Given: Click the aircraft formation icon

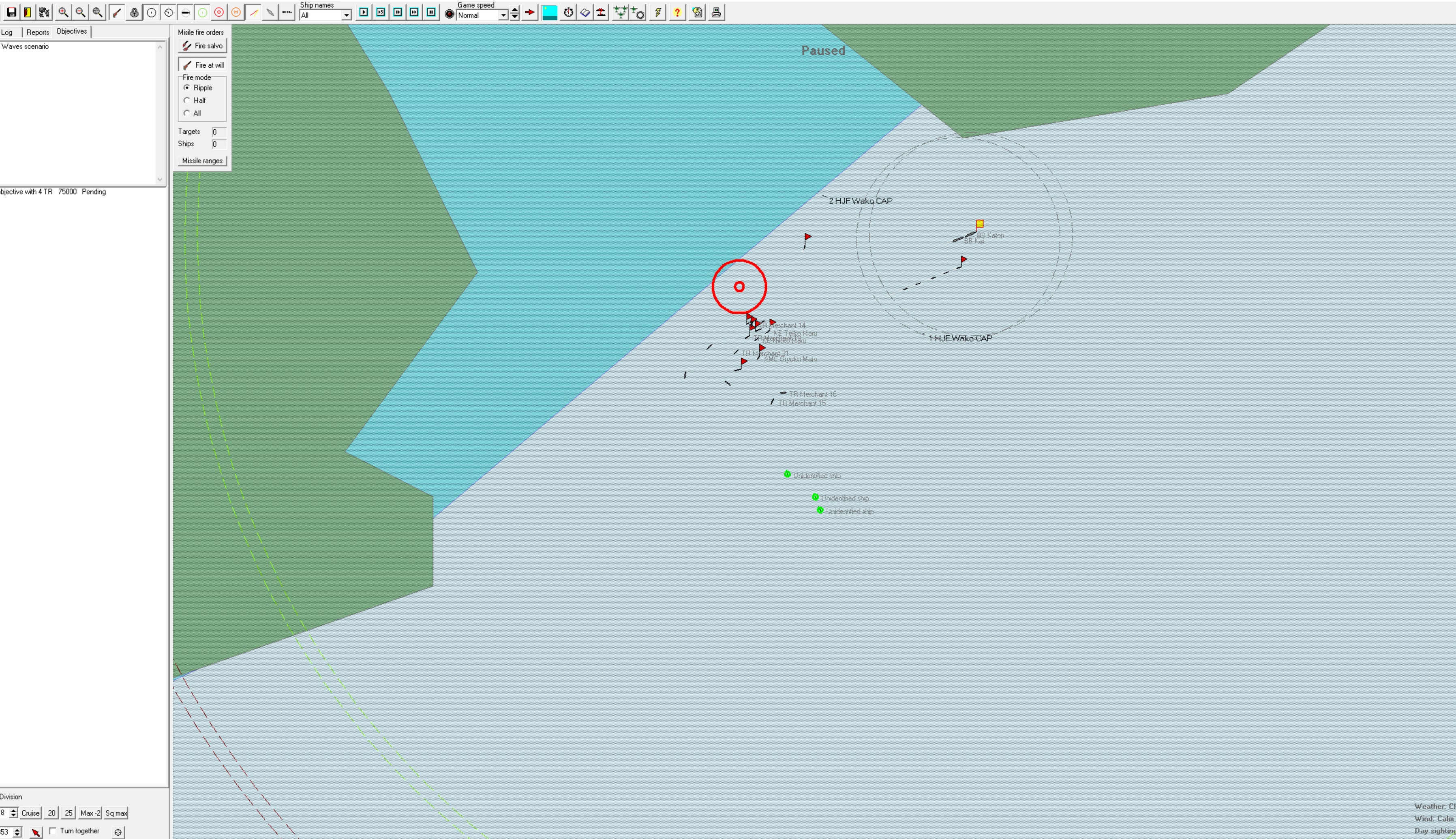Looking at the screenshot, I should click(620, 12).
